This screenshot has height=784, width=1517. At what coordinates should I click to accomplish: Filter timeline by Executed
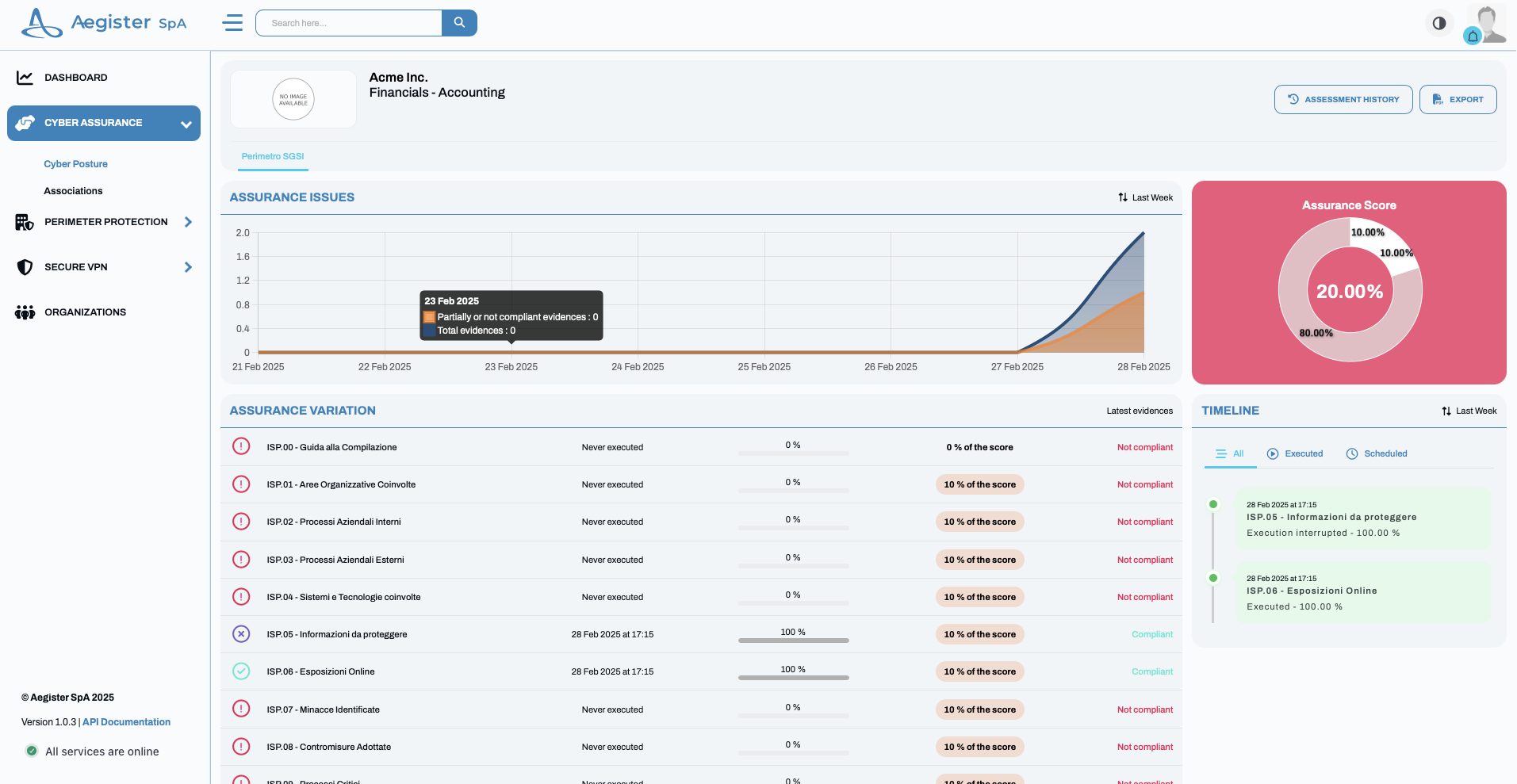pos(1295,453)
